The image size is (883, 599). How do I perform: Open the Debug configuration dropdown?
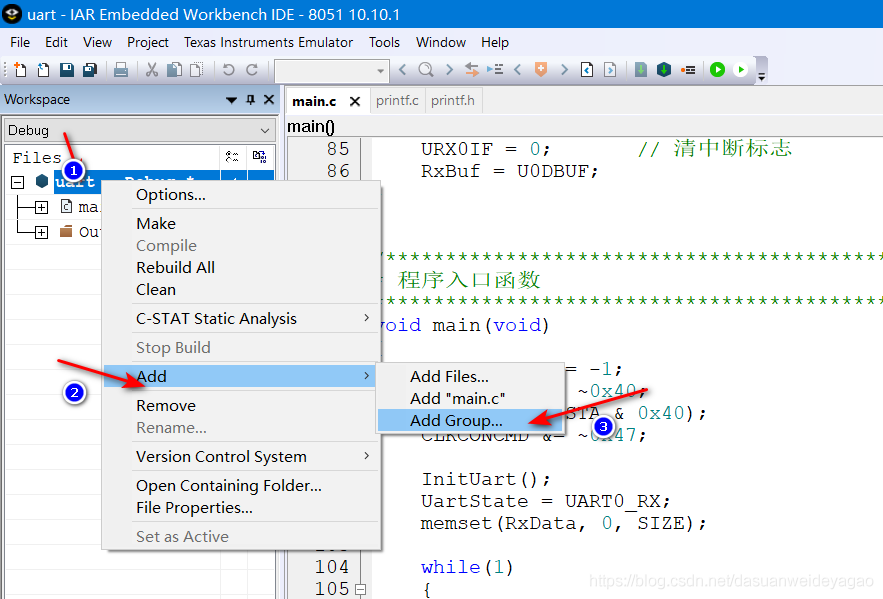tap(139, 131)
